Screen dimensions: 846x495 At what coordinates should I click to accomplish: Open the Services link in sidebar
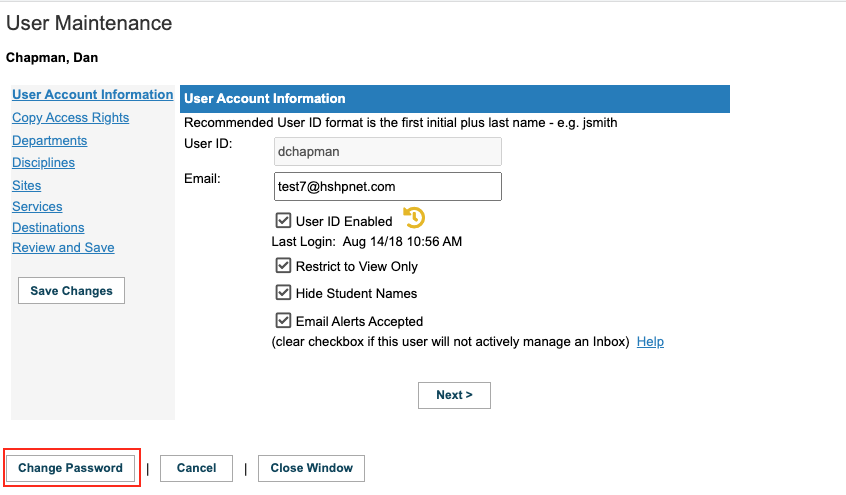(x=37, y=206)
